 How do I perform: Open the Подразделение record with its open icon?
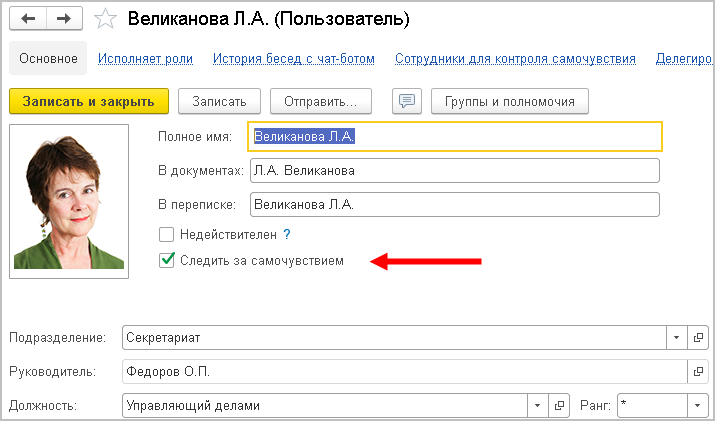point(699,338)
